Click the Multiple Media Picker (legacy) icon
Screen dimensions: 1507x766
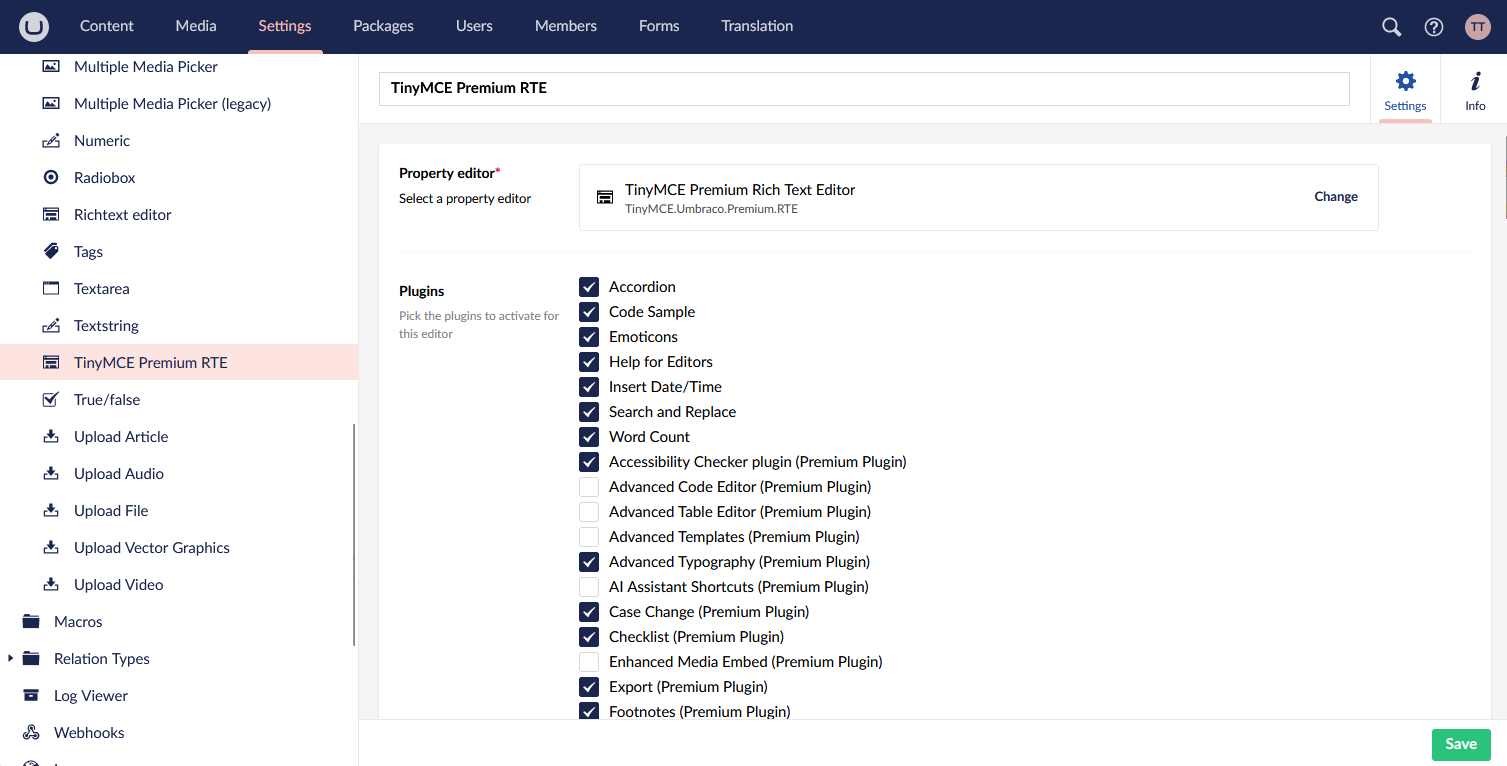pyautogui.click(x=51, y=104)
